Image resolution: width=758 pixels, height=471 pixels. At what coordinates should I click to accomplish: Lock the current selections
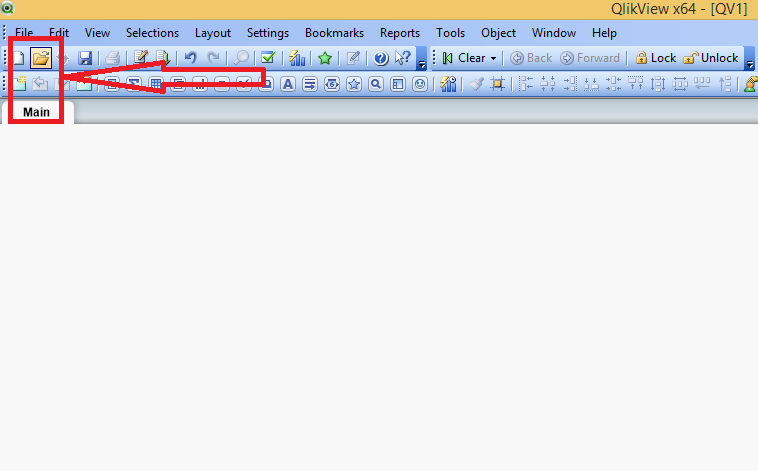[x=656, y=58]
